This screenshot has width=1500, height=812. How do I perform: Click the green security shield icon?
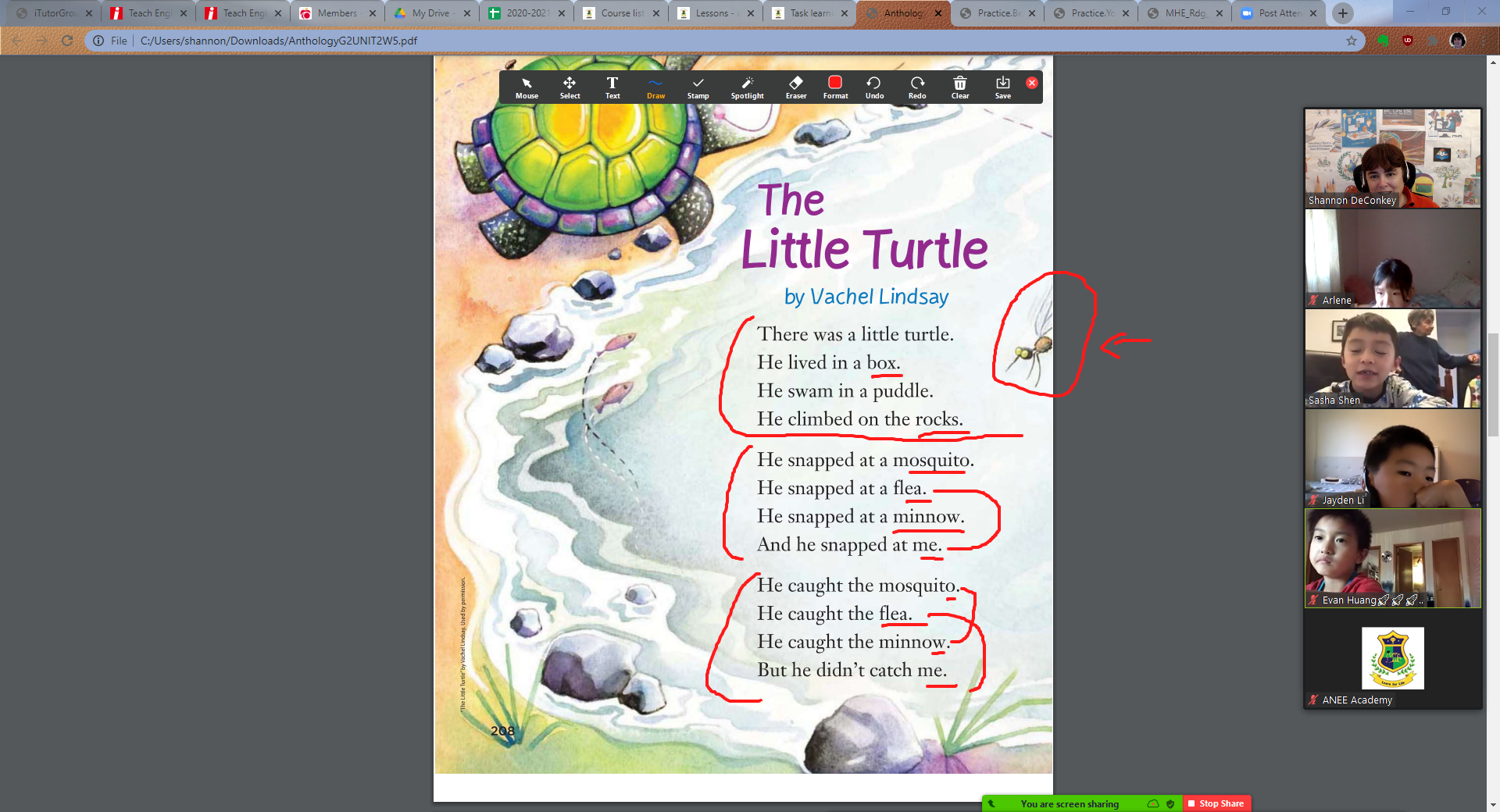(x=1170, y=803)
